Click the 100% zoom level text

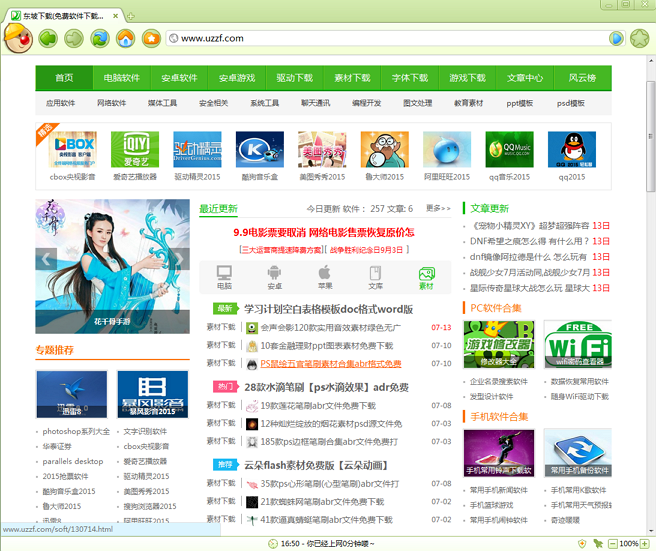tap(628, 544)
